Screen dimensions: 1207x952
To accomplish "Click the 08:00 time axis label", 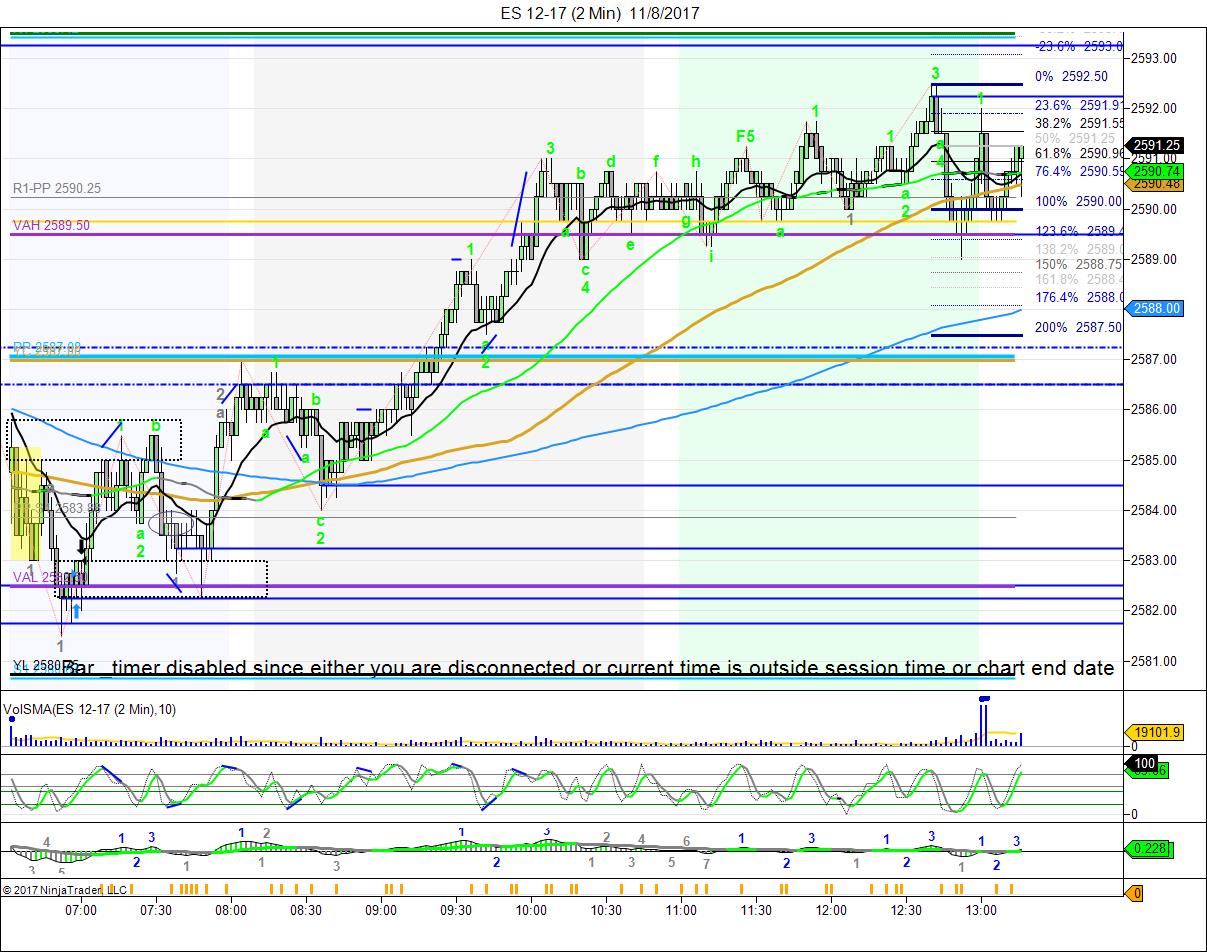I will click(231, 909).
